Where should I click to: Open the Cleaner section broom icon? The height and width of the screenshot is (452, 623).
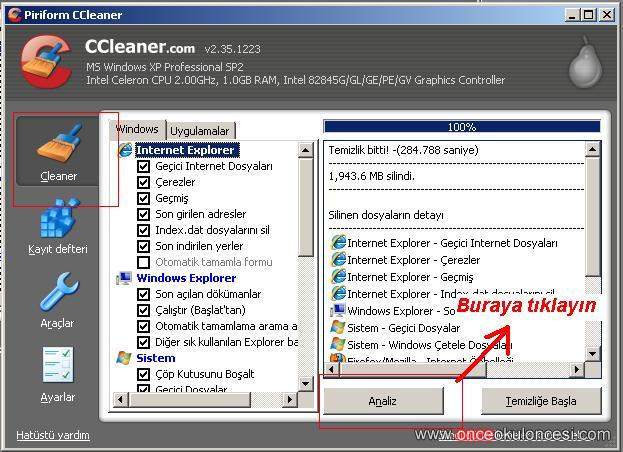pos(60,143)
